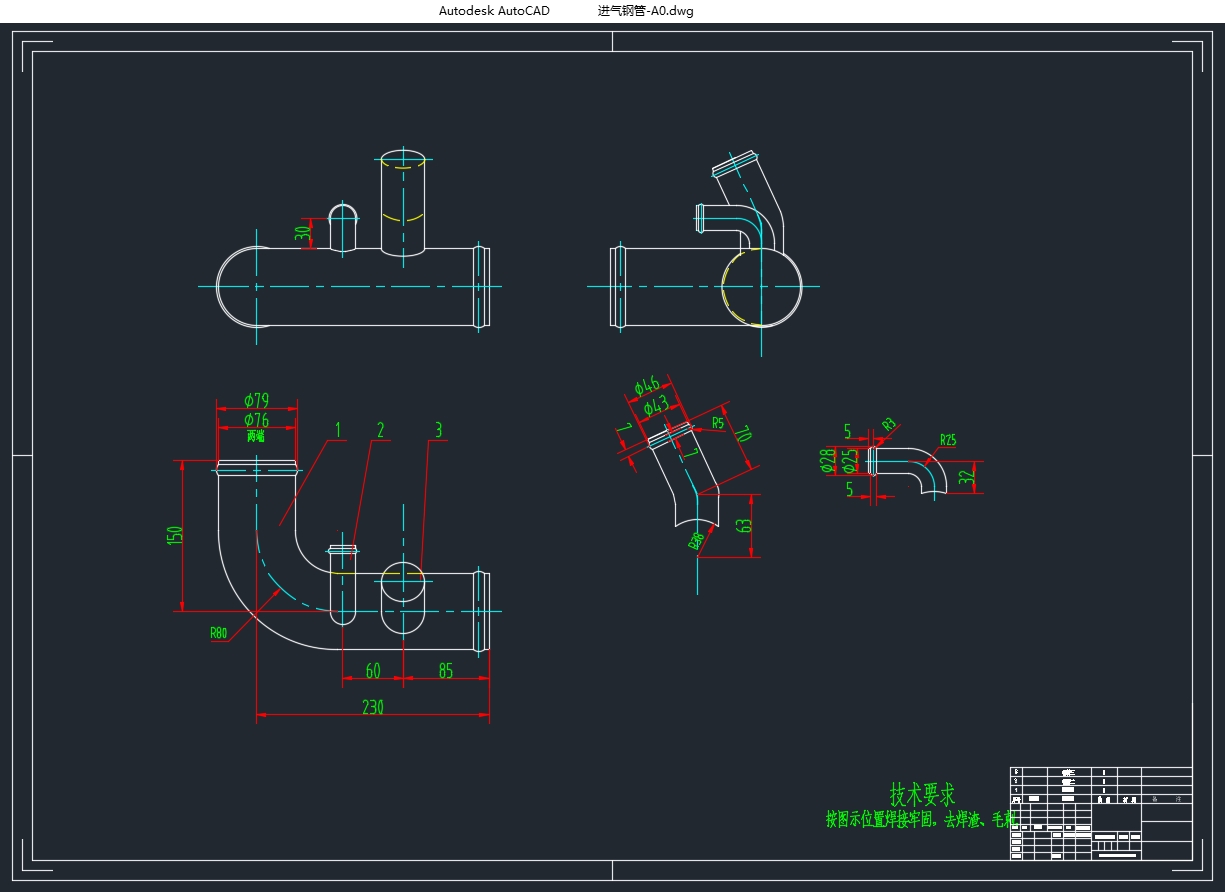
Task: Click the 30 dimension in top-left view
Action: point(302,235)
